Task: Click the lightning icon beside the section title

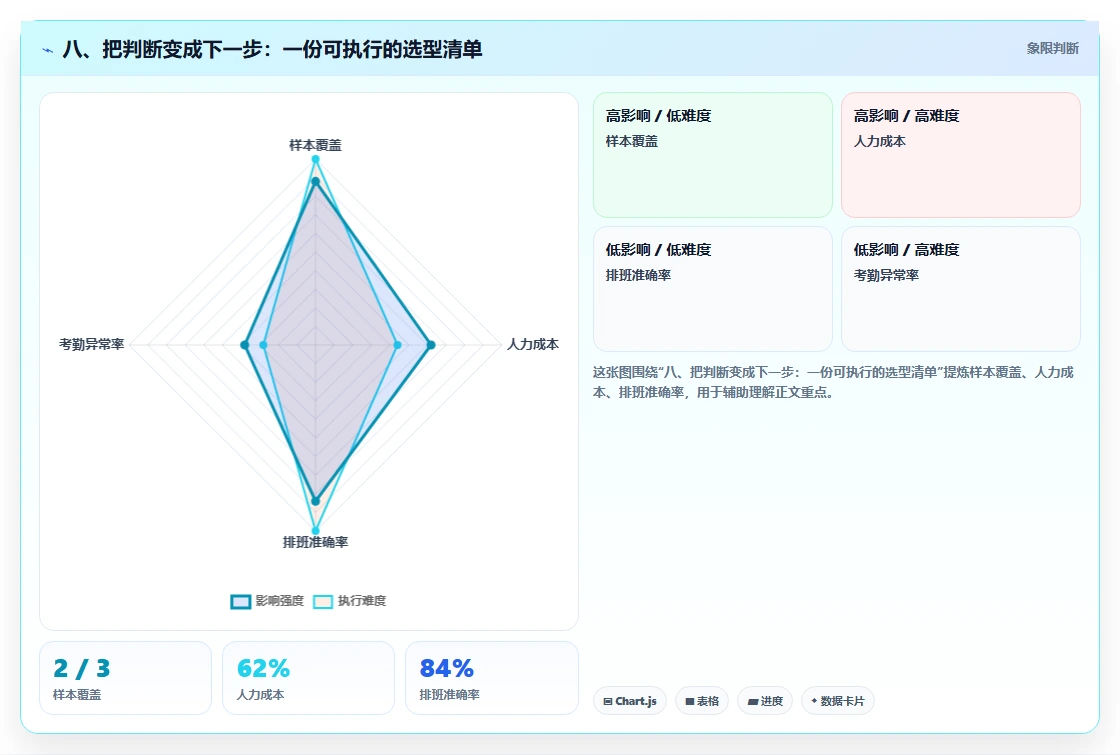Action: tap(48, 50)
